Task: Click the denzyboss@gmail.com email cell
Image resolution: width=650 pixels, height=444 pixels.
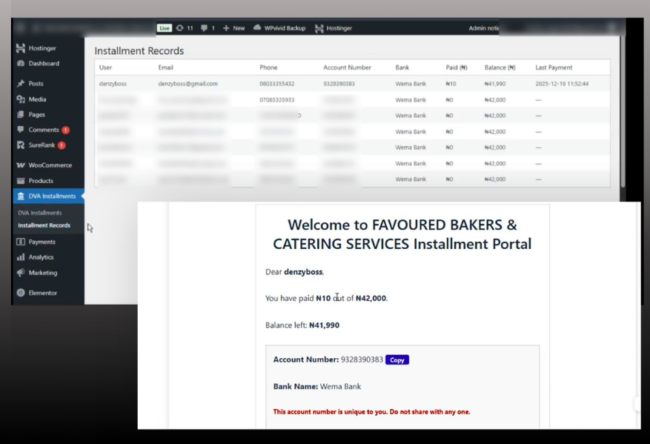Action: click(188, 84)
